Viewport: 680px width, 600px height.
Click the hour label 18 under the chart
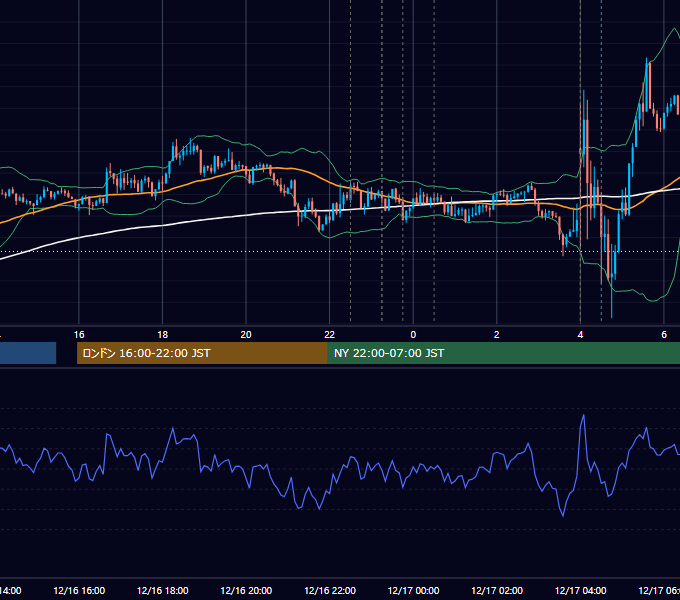coord(163,335)
